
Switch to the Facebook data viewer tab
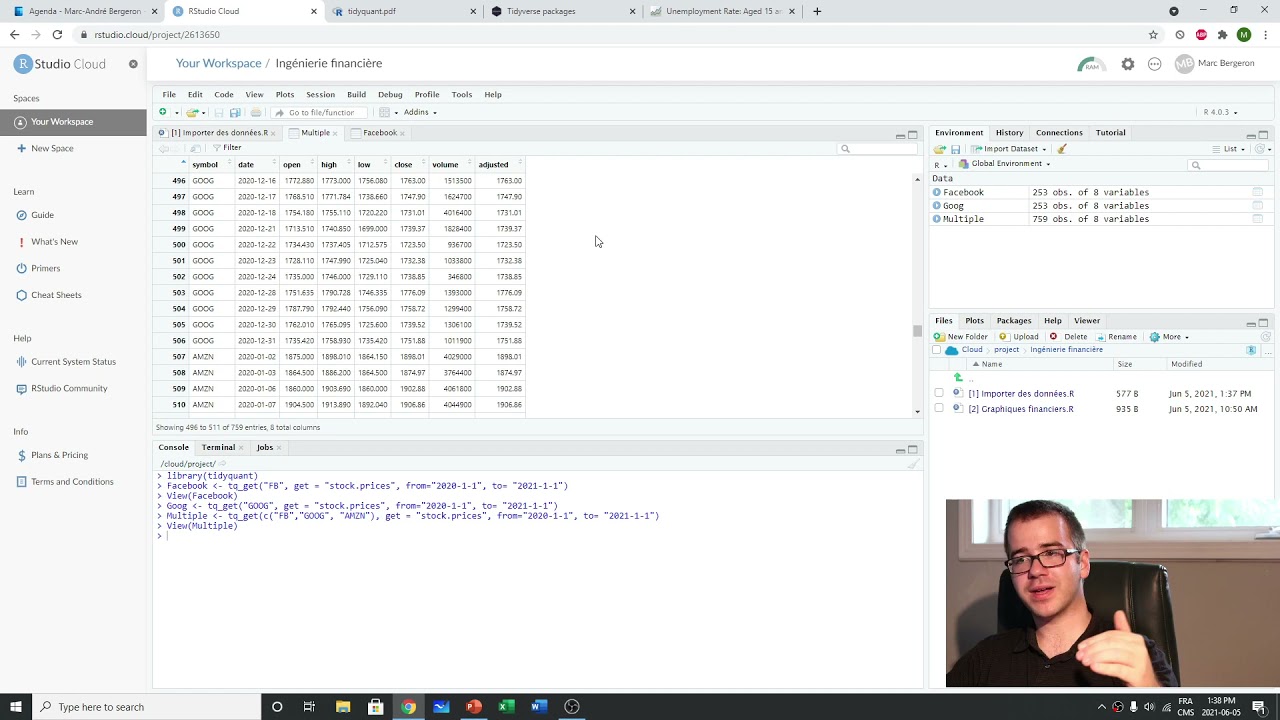click(379, 133)
